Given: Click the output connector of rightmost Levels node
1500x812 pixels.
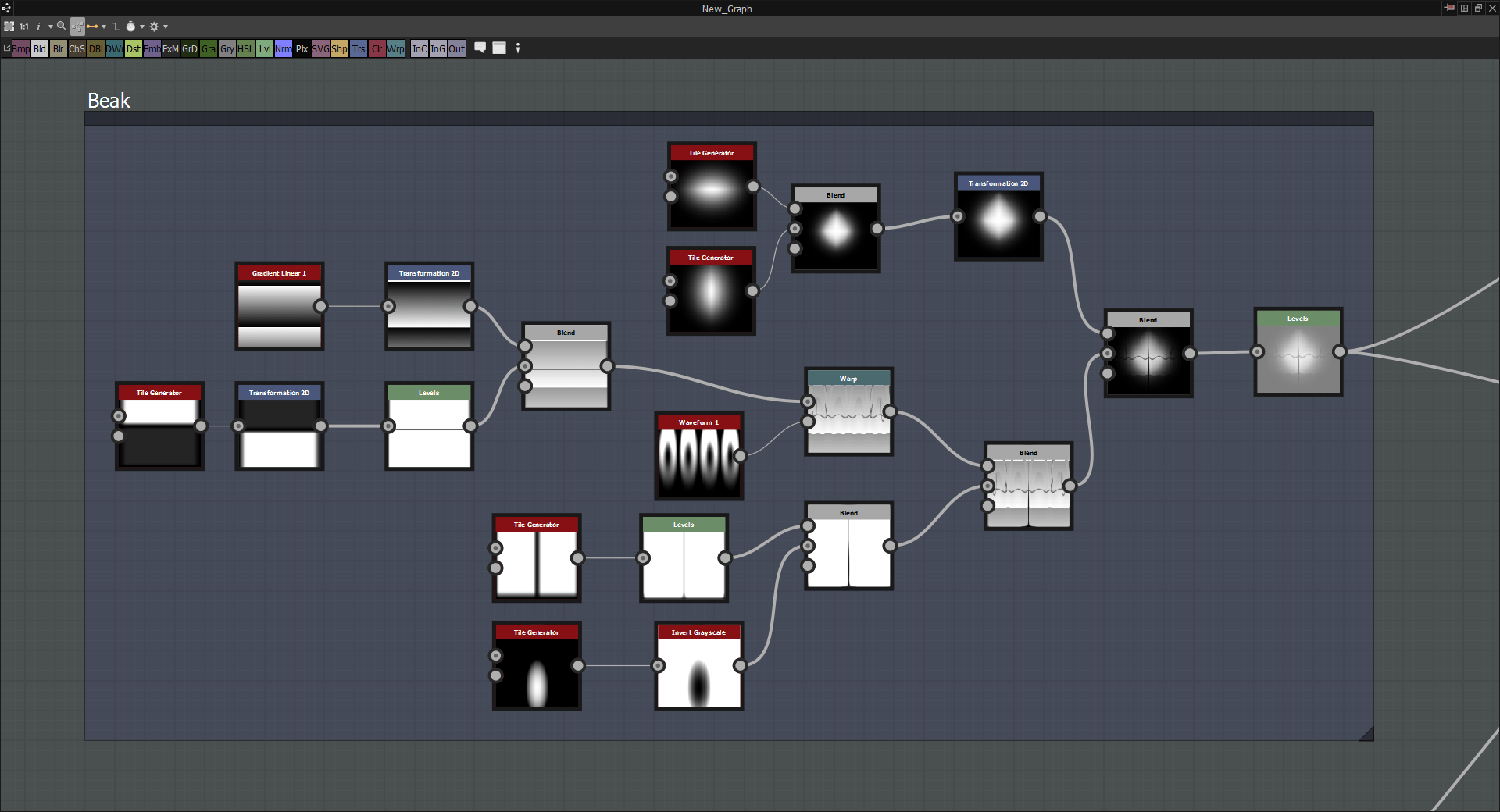Looking at the screenshot, I should point(1339,352).
